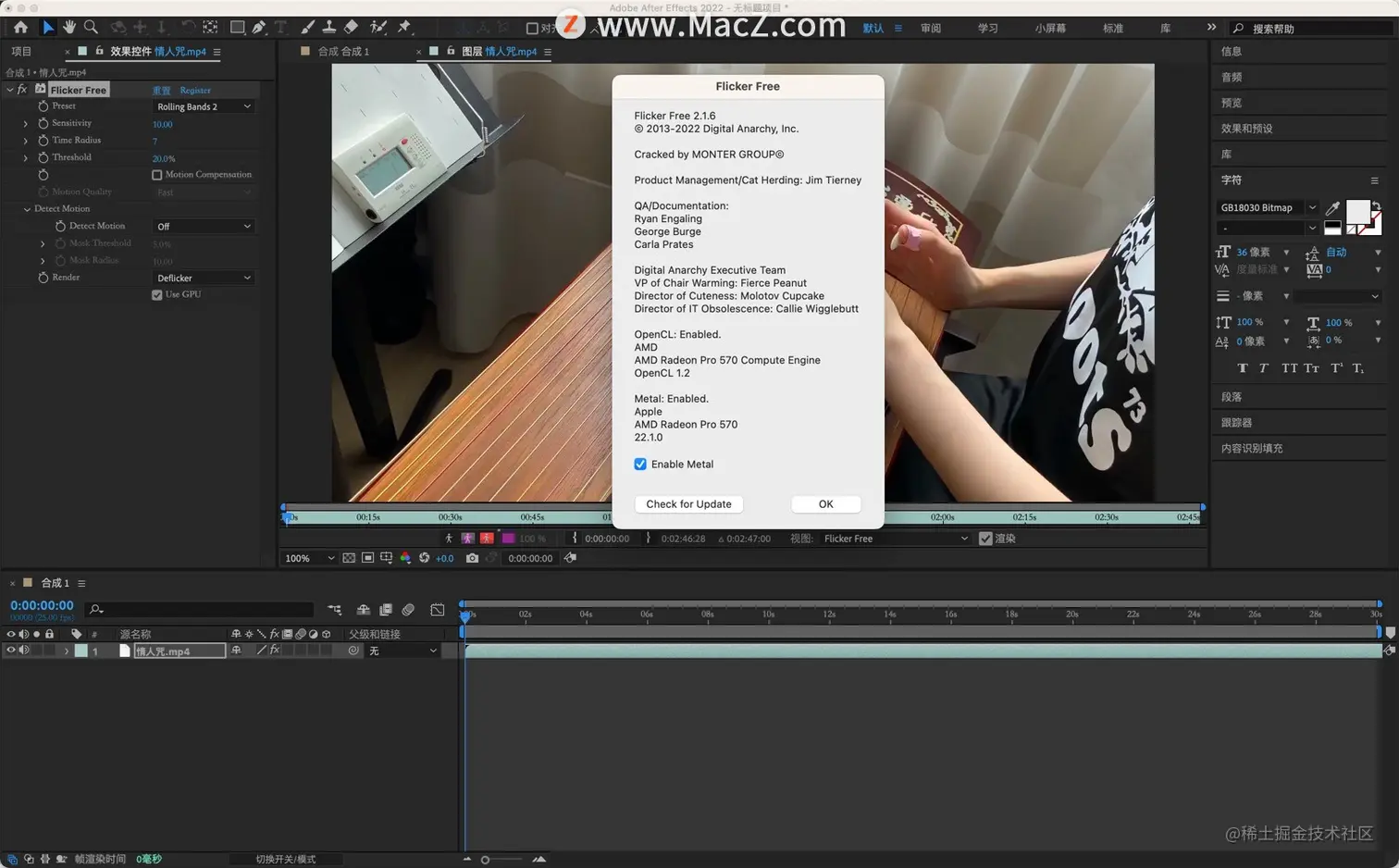1399x868 pixels.
Task: Open the 效果和预设 panel
Action: [x=1246, y=129]
